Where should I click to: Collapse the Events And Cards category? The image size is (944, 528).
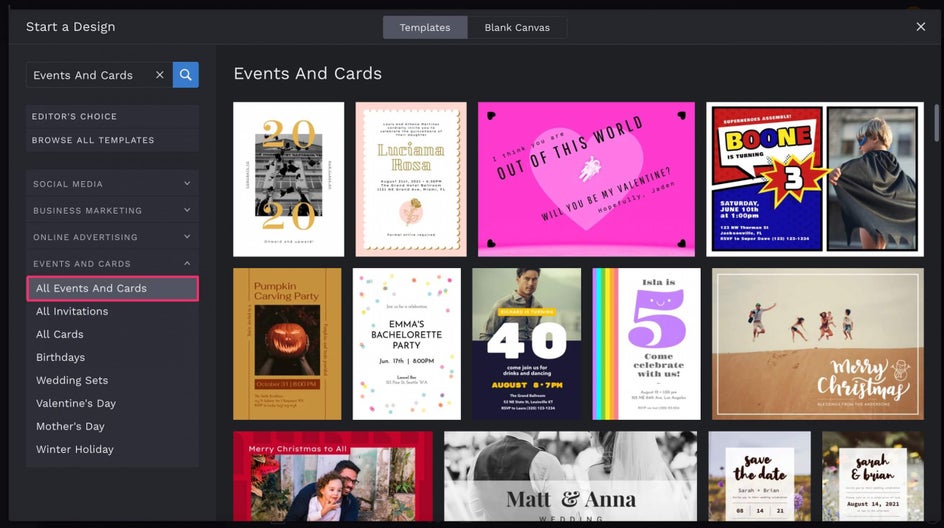(x=112, y=263)
